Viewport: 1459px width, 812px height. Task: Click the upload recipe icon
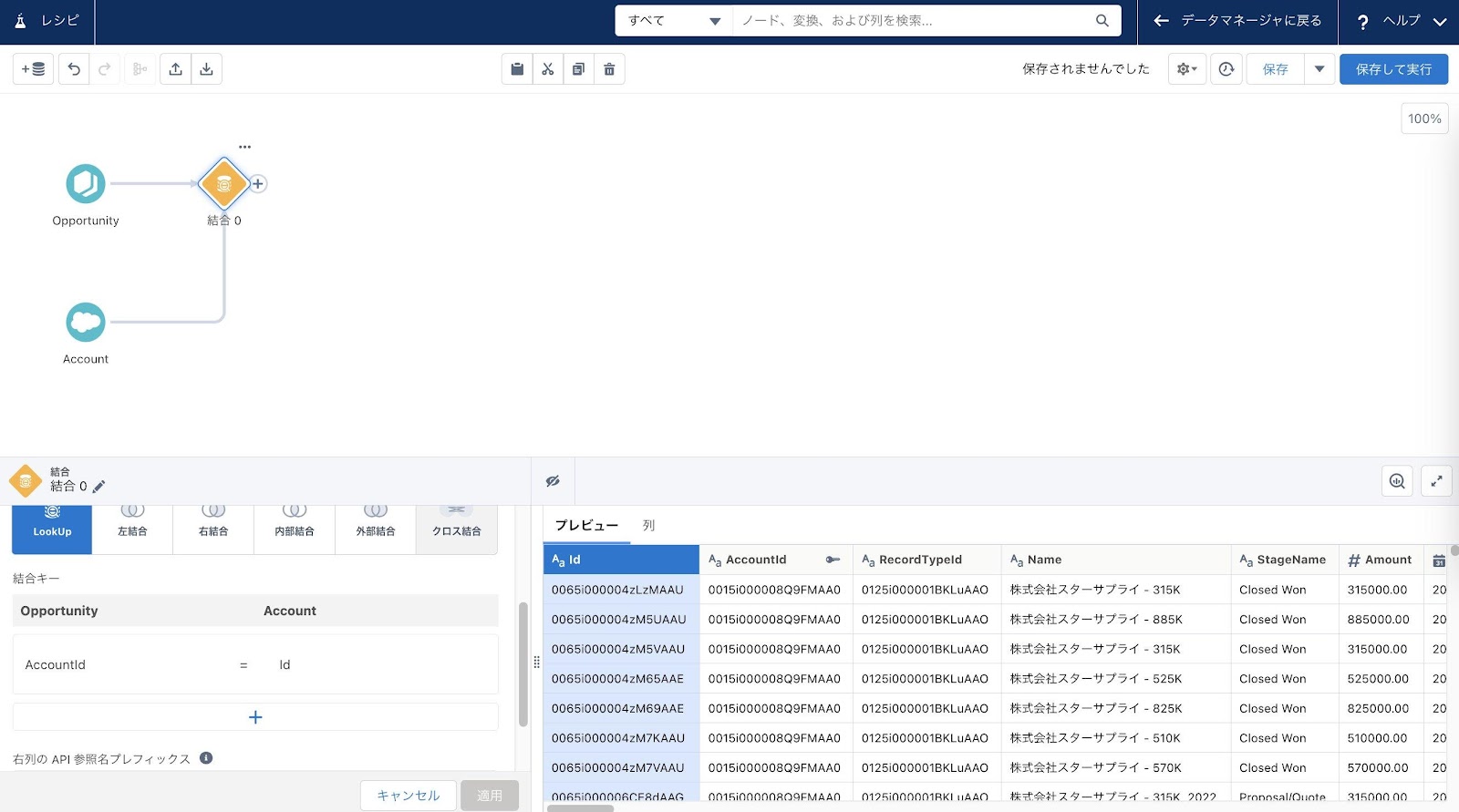[176, 69]
